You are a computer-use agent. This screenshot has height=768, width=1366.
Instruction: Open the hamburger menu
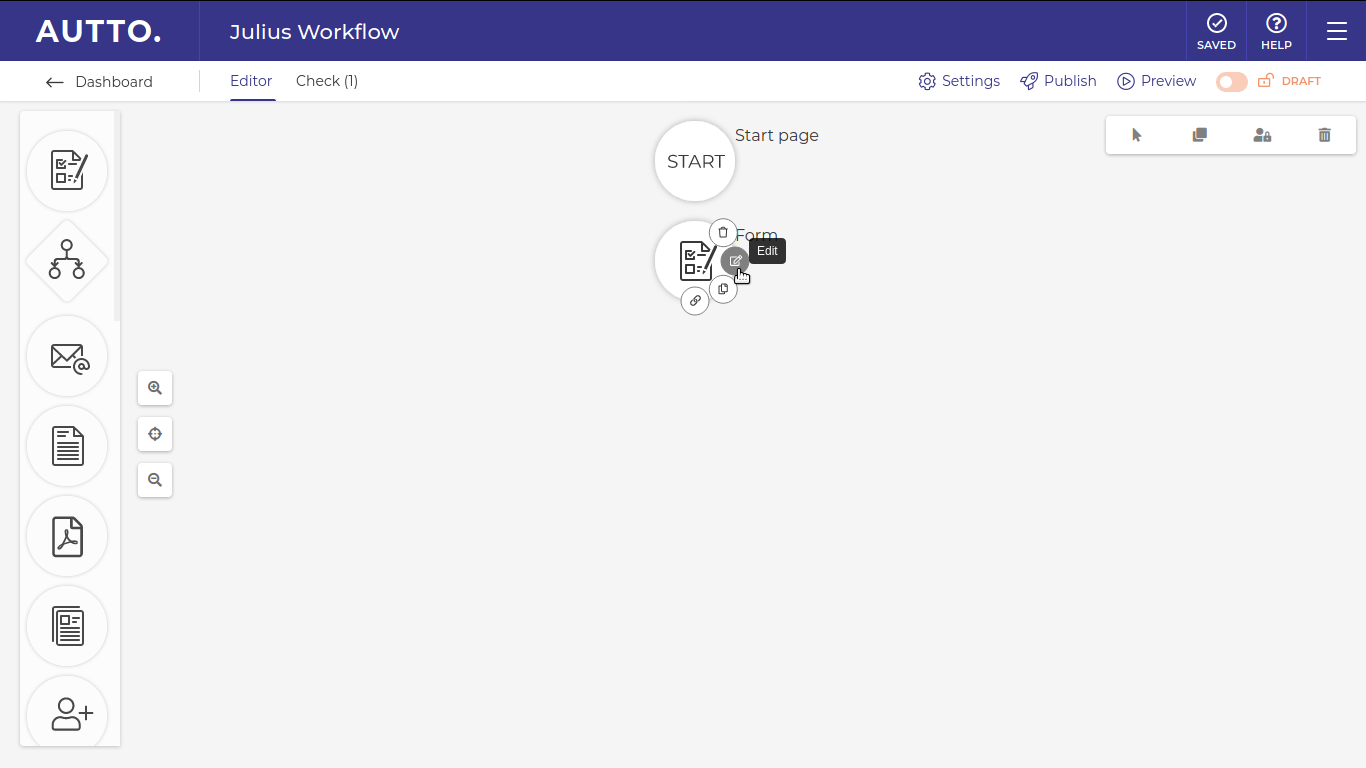coord(1337,31)
